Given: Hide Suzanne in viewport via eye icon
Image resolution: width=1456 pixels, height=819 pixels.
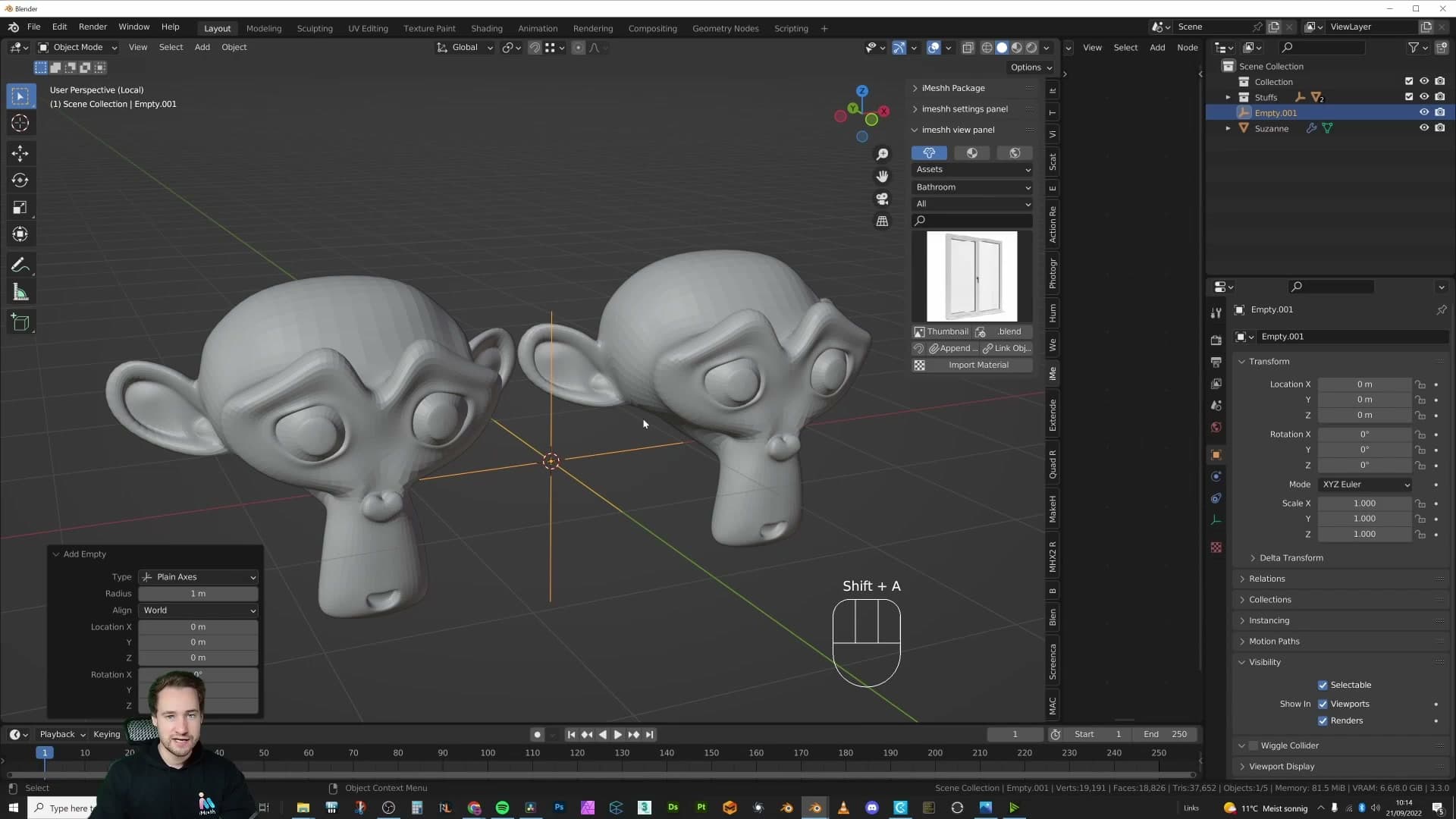Looking at the screenshot, I should tap(1424, 128).
